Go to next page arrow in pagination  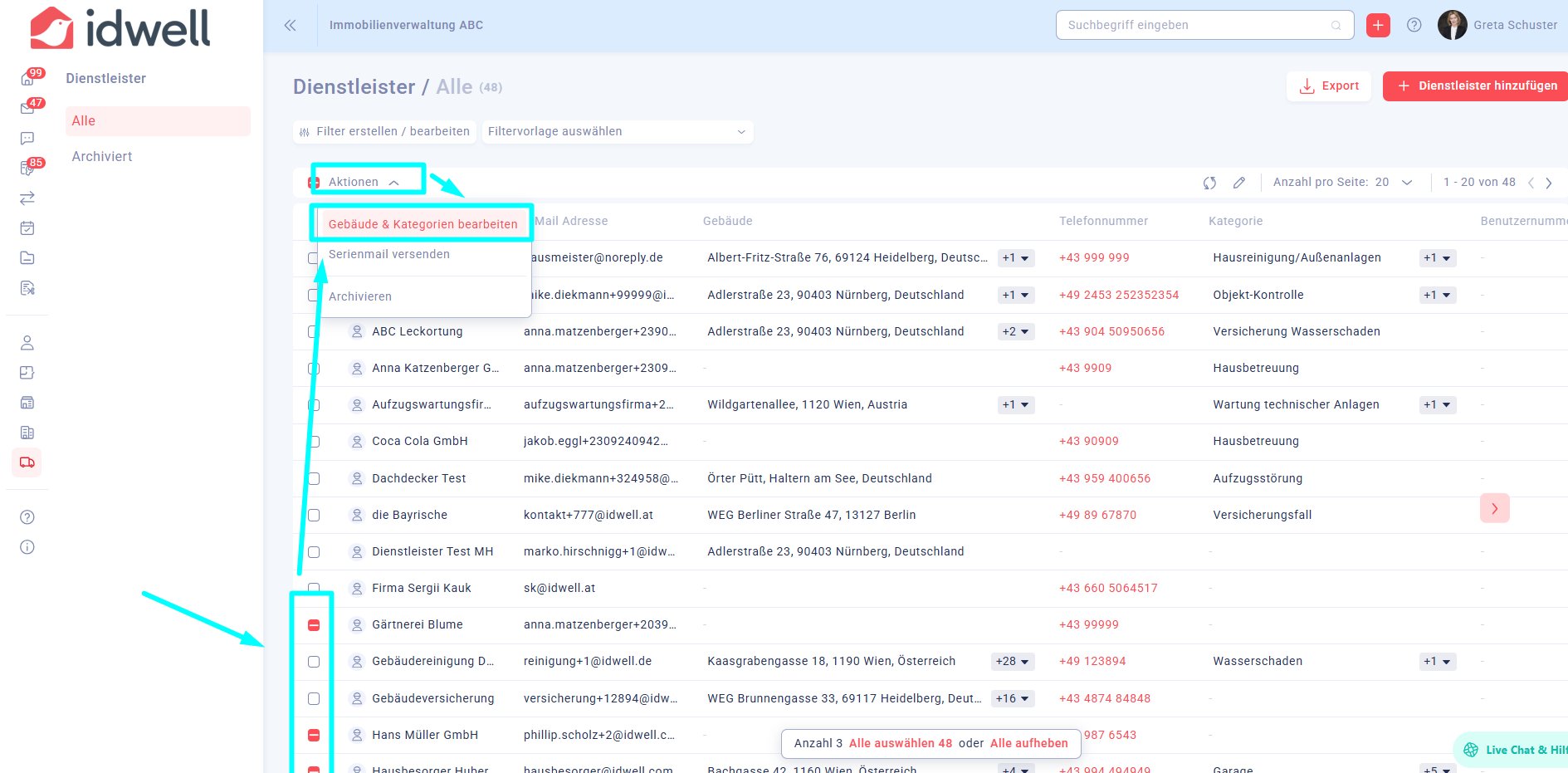pos(1549,183)
